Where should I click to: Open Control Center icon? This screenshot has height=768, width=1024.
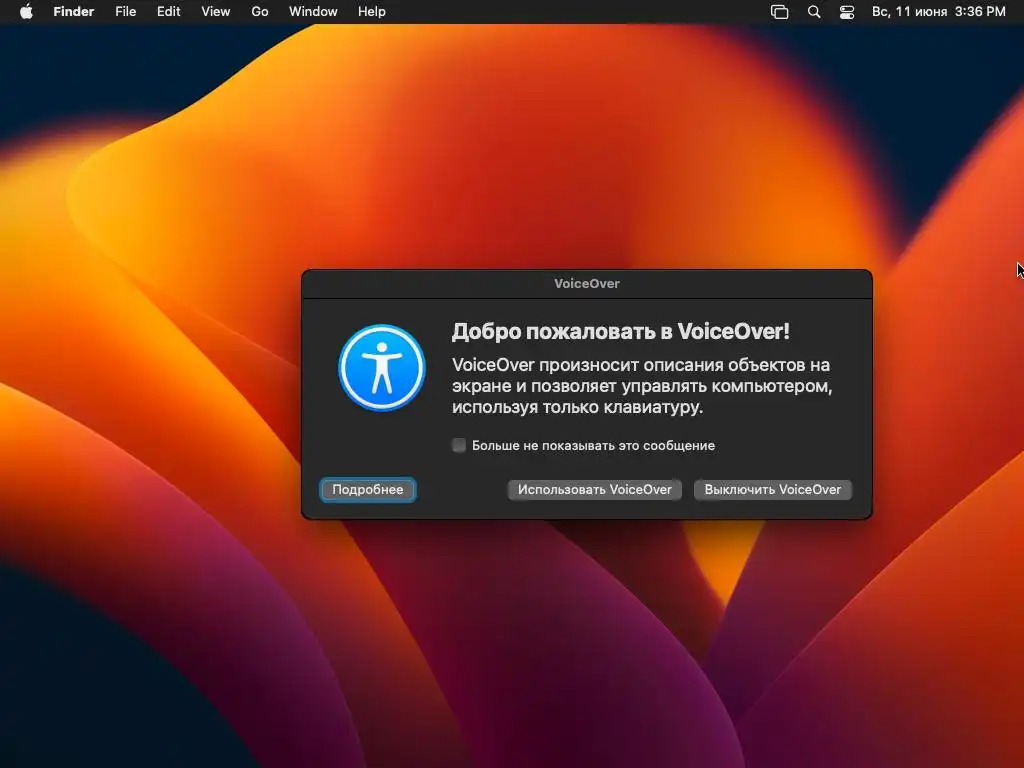847,12
